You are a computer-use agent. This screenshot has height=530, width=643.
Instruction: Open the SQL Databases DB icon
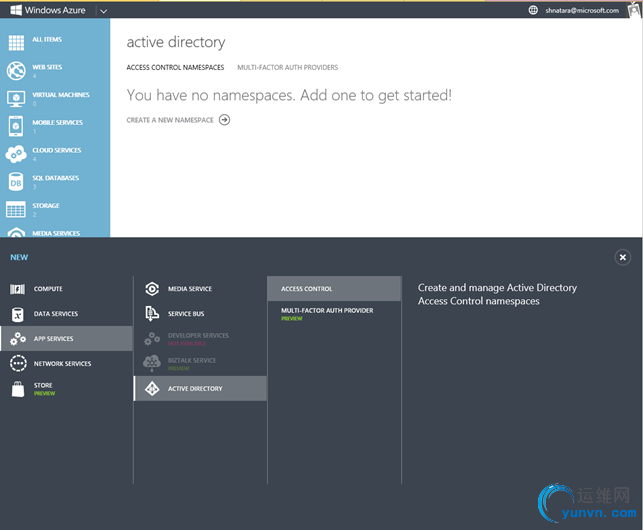(x=16, y=182)
